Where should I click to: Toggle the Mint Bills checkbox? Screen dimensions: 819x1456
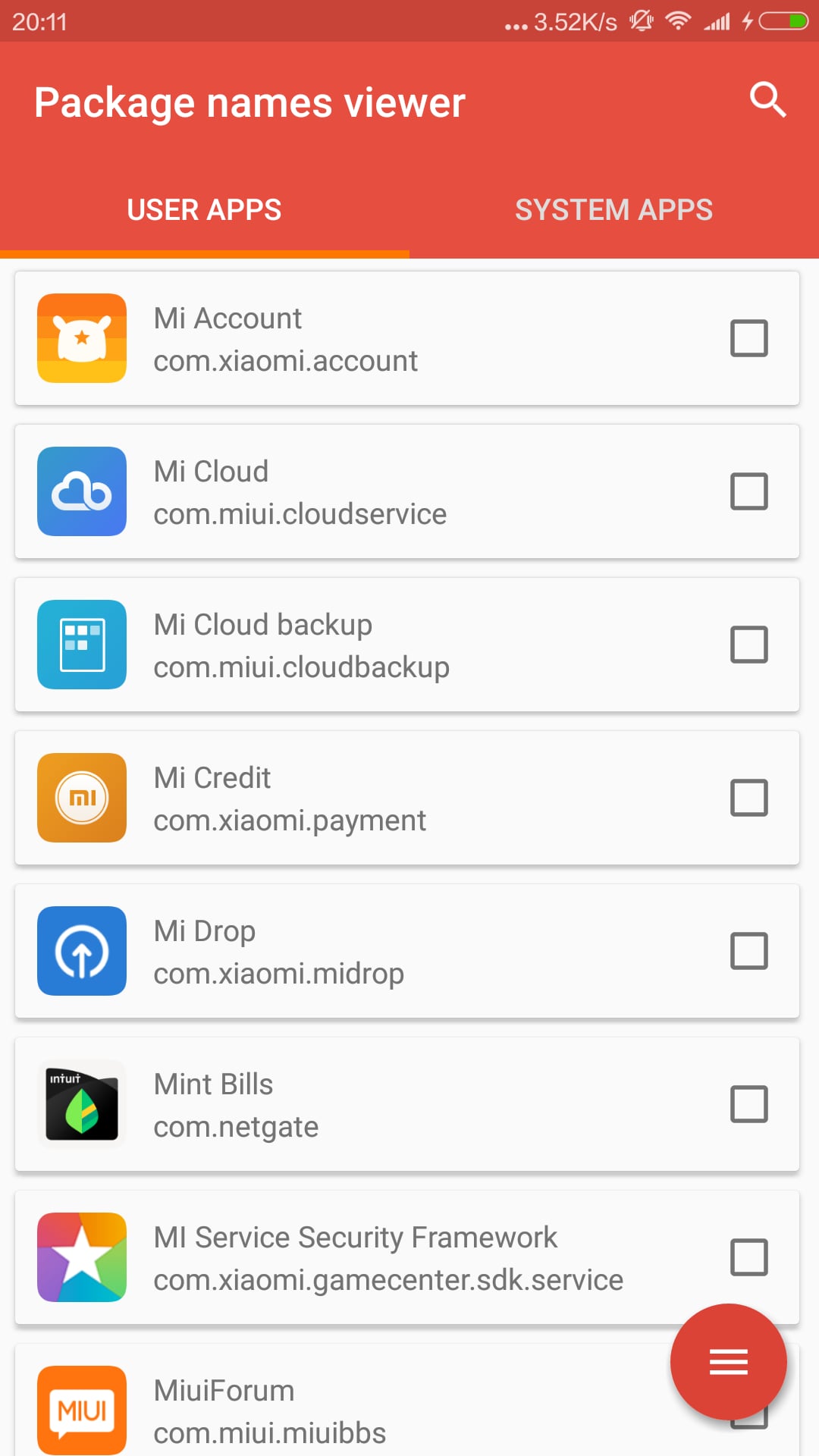[748, 1104]
